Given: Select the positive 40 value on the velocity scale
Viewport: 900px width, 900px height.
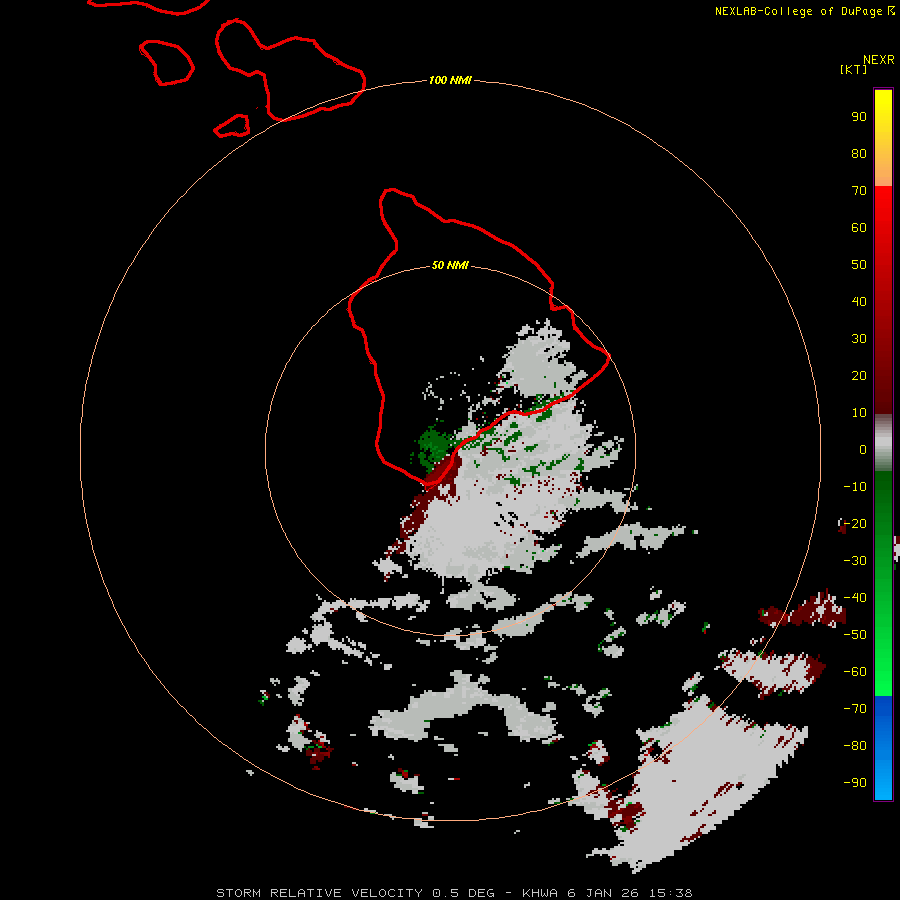Looking at the screenshot, I should (x=859, y=301).
